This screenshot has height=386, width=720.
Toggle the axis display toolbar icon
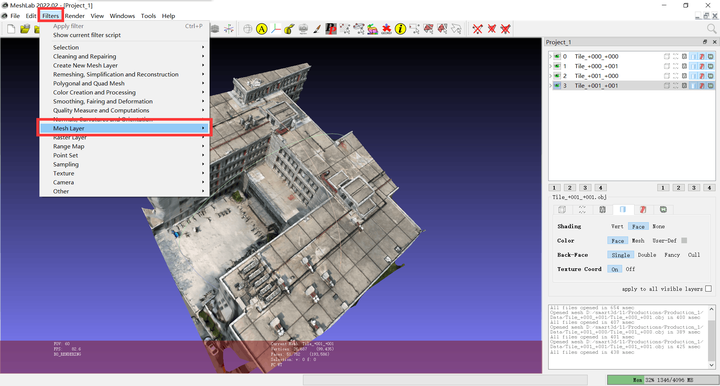[x=276, y=29]
